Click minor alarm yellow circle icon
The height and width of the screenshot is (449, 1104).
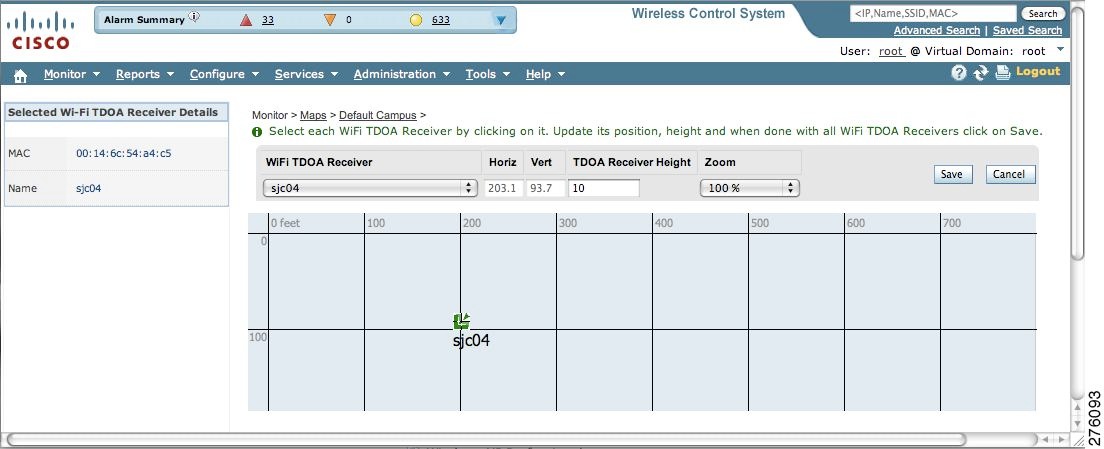416,20
